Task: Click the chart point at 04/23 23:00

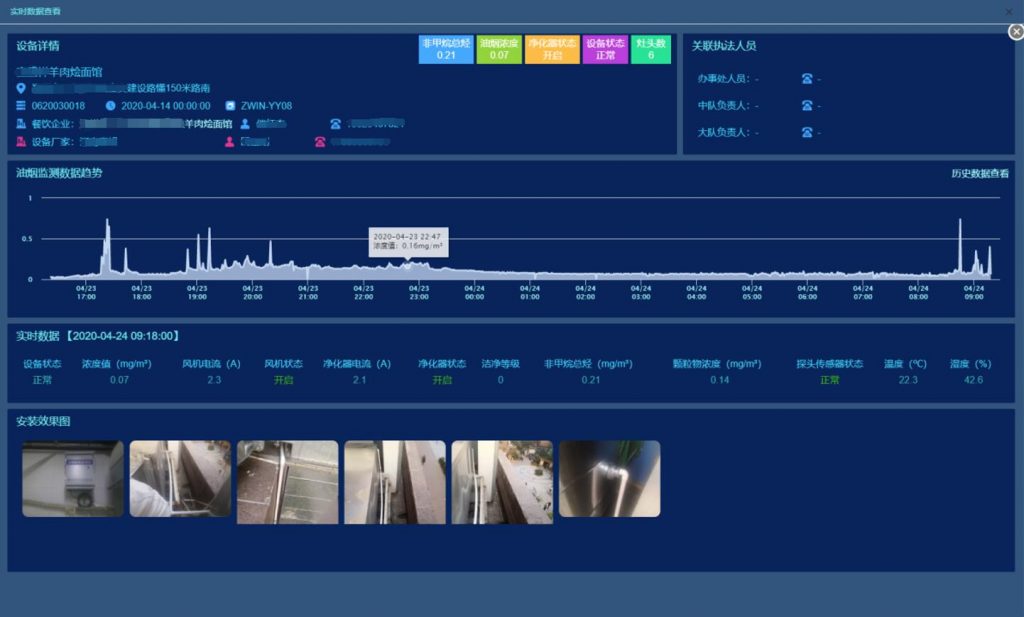Action: (419, 265)
